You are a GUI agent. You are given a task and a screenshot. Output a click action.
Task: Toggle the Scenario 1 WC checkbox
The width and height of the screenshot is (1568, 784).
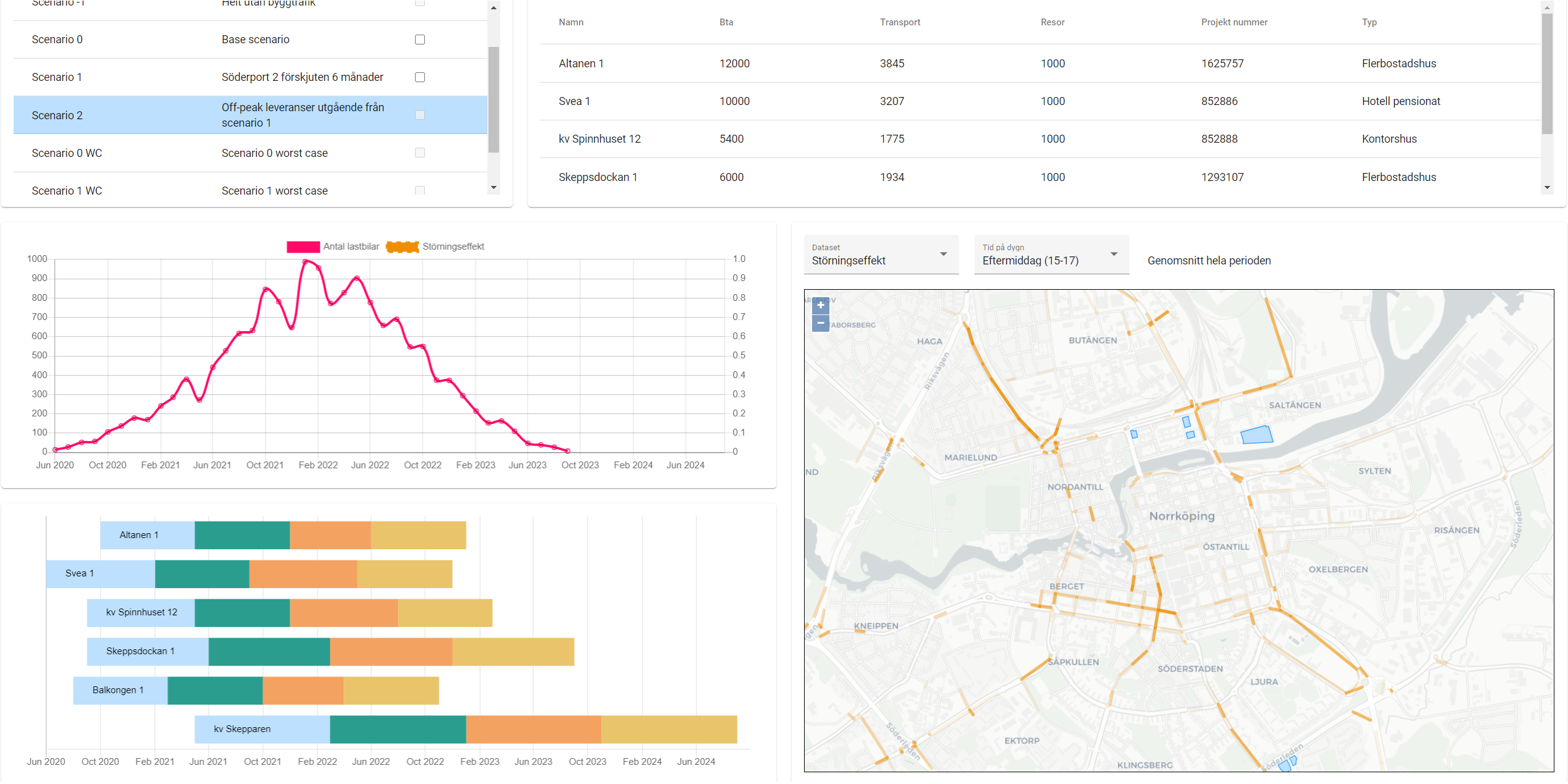point(420,190)
